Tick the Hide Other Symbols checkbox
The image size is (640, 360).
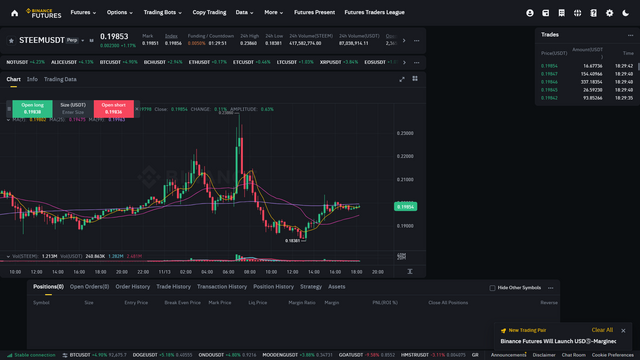point(492,288)
